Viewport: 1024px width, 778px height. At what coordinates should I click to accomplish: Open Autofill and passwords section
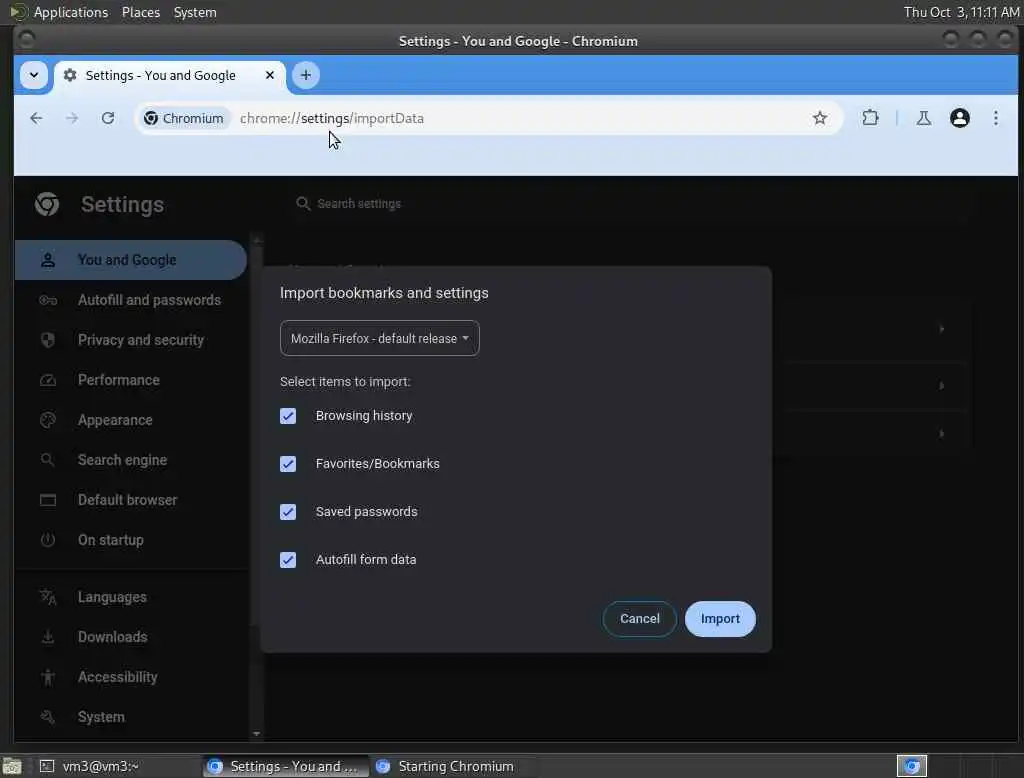coord(131,300)
